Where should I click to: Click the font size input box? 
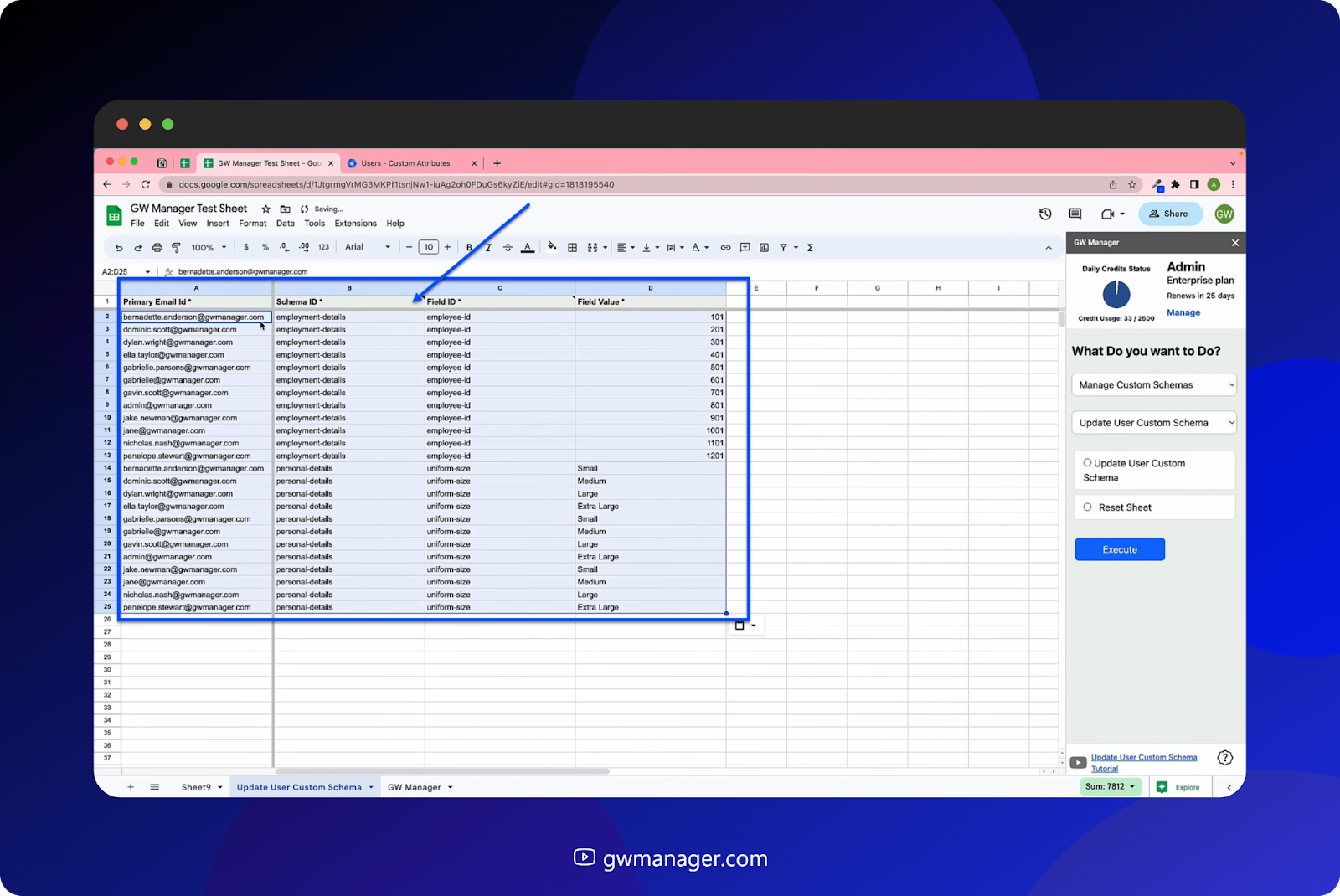coord(429,248)
